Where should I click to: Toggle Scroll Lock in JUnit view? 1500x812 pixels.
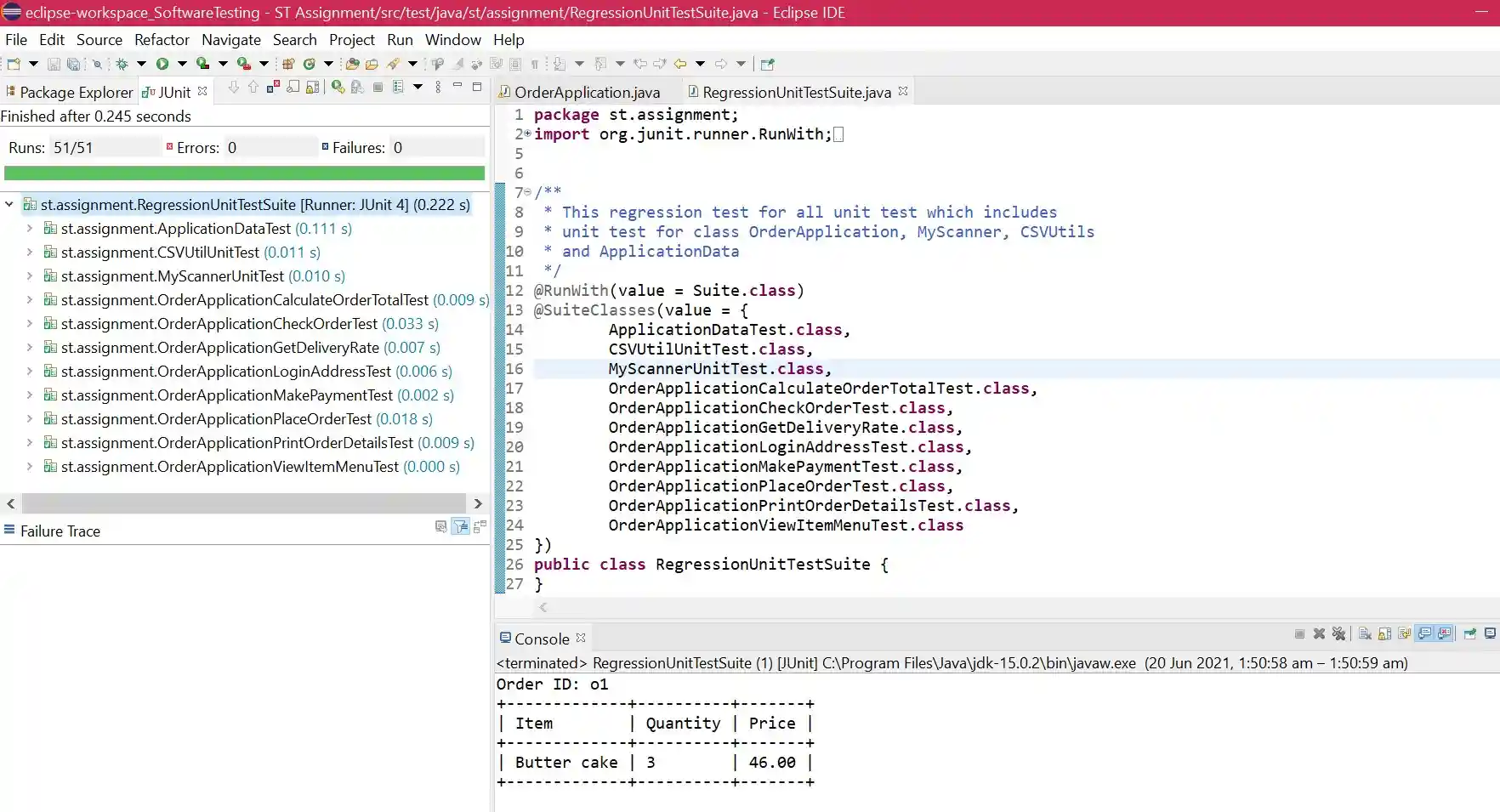[313, 87]
